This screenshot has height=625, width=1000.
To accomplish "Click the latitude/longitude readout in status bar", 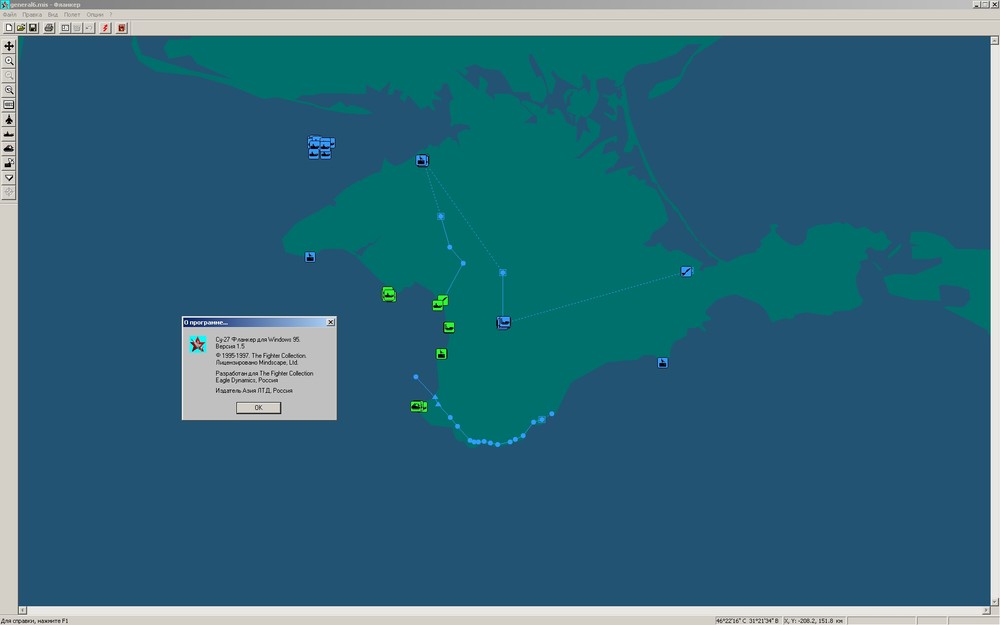I will pos(747,621).
